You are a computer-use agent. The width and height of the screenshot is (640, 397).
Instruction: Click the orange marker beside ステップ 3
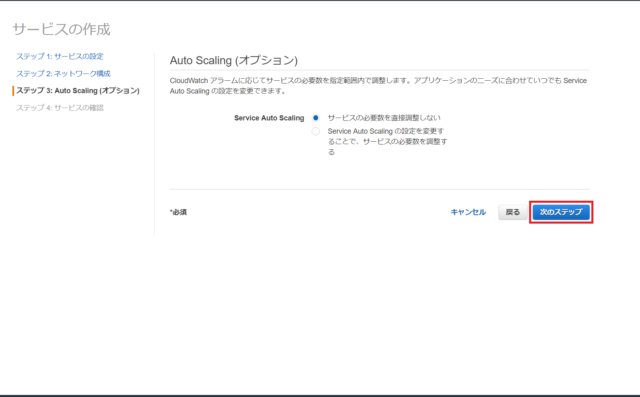[x=13, y=91]
